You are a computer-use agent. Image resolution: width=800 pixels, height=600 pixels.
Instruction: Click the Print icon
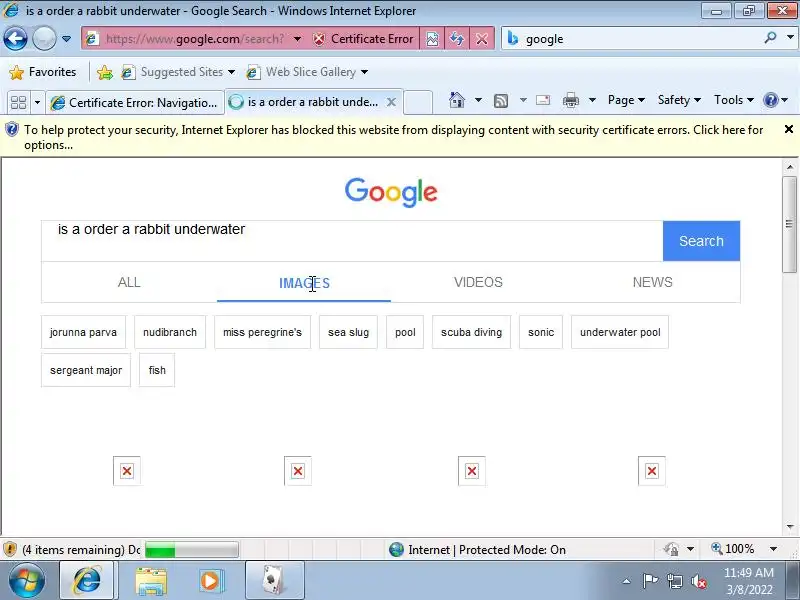coord(571,100)
